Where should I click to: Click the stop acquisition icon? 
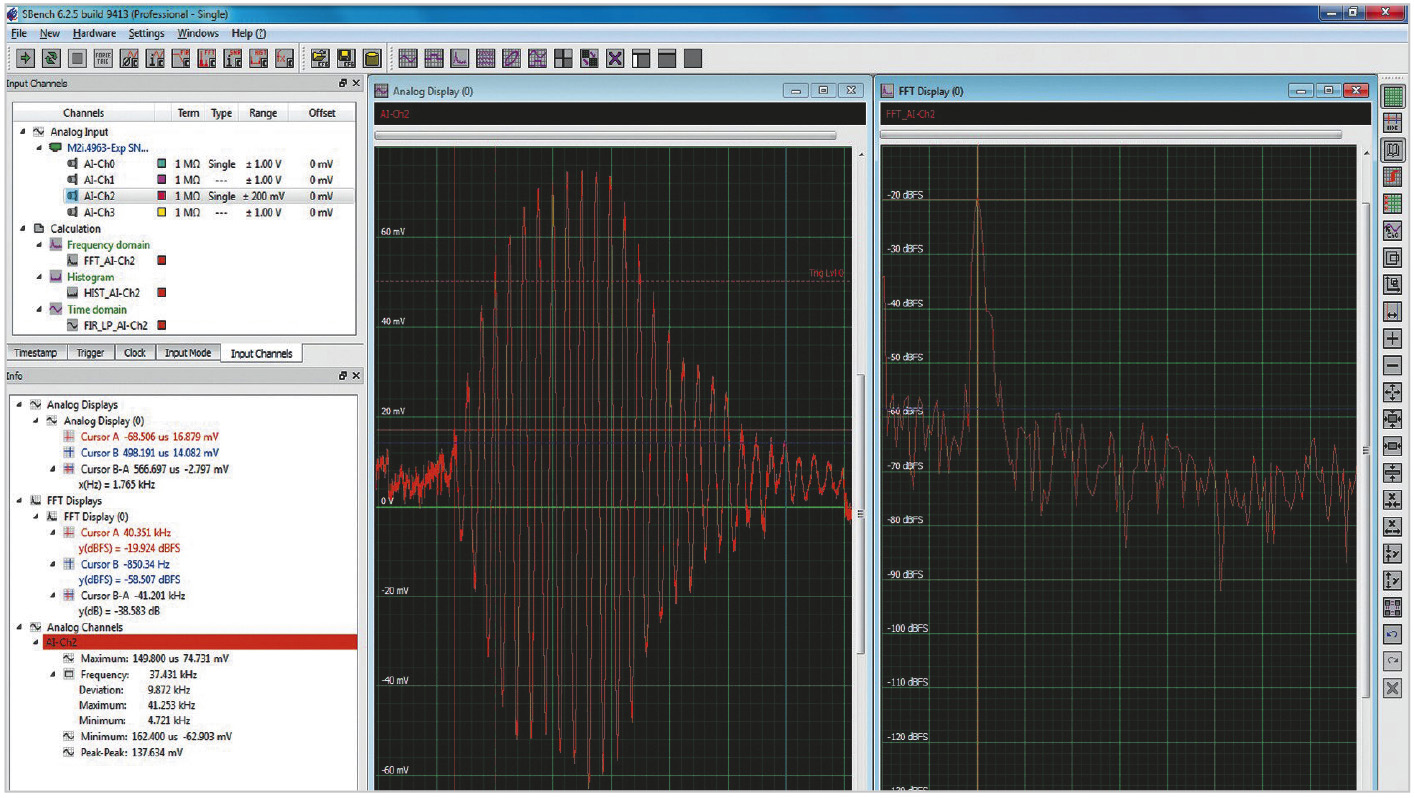[x=77, y=58]
